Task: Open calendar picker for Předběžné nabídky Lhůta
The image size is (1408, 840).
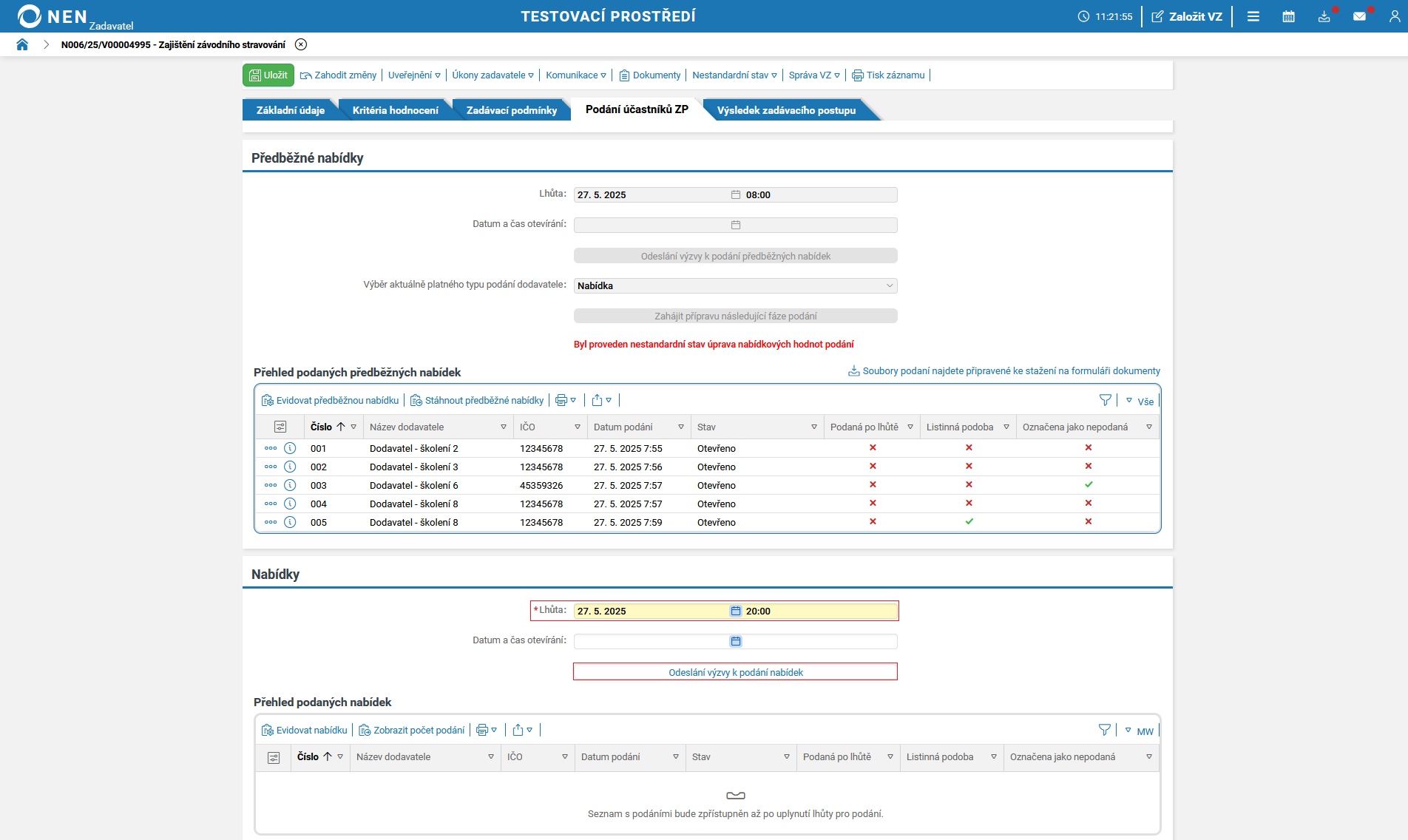Action: tap(736, 195)
